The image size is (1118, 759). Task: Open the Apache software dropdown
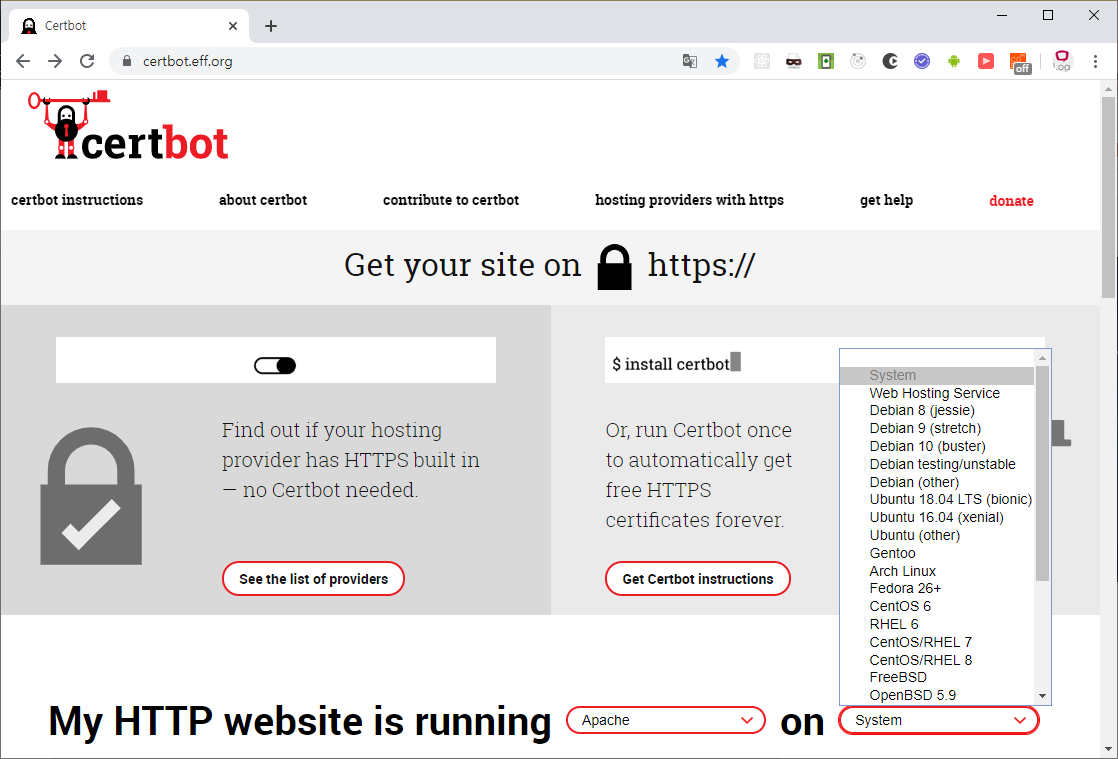click(x=666, y=720)
